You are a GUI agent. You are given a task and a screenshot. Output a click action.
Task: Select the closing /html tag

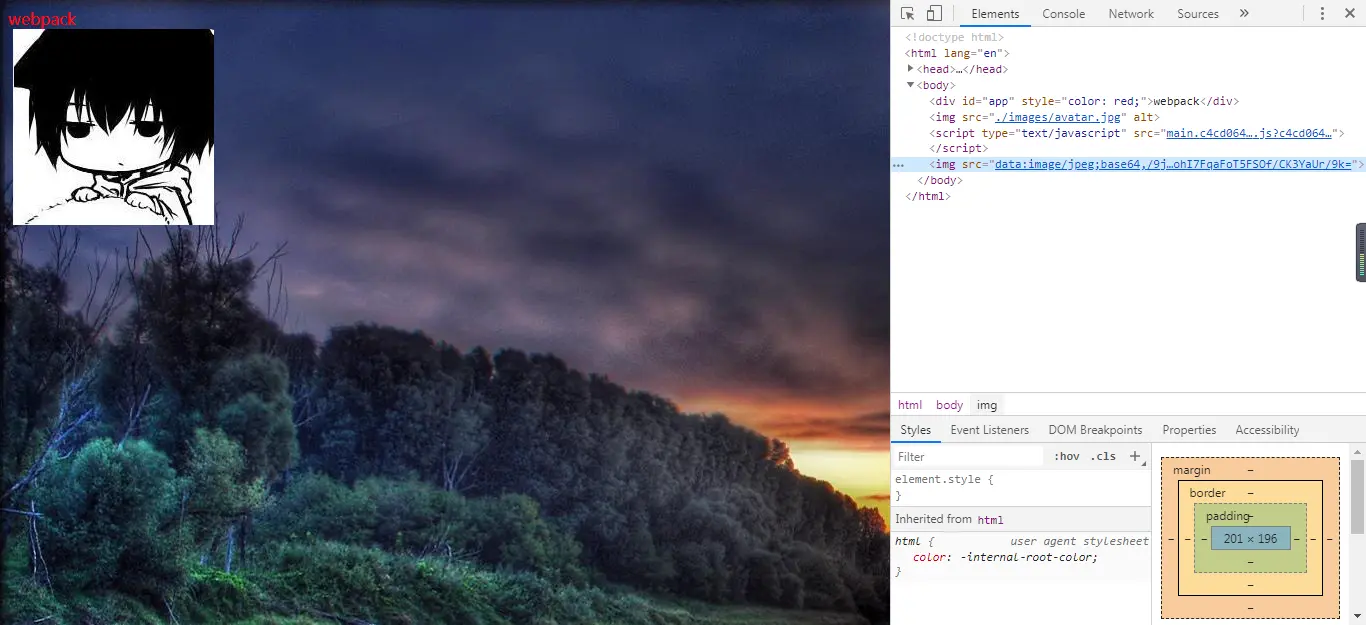(927, 196)
